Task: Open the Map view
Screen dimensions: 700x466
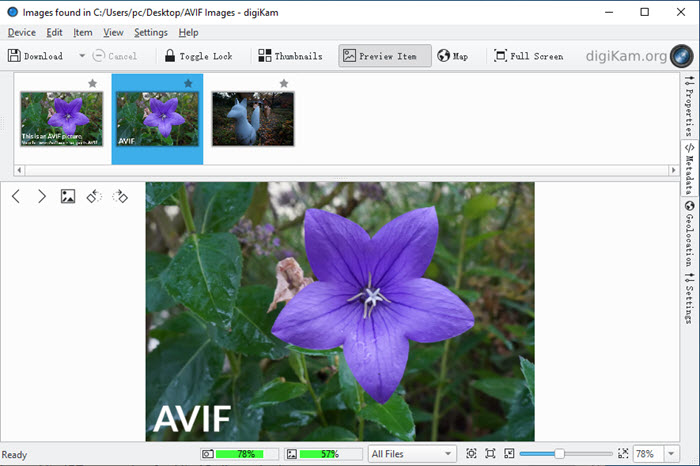Action: tap(453, 56)
